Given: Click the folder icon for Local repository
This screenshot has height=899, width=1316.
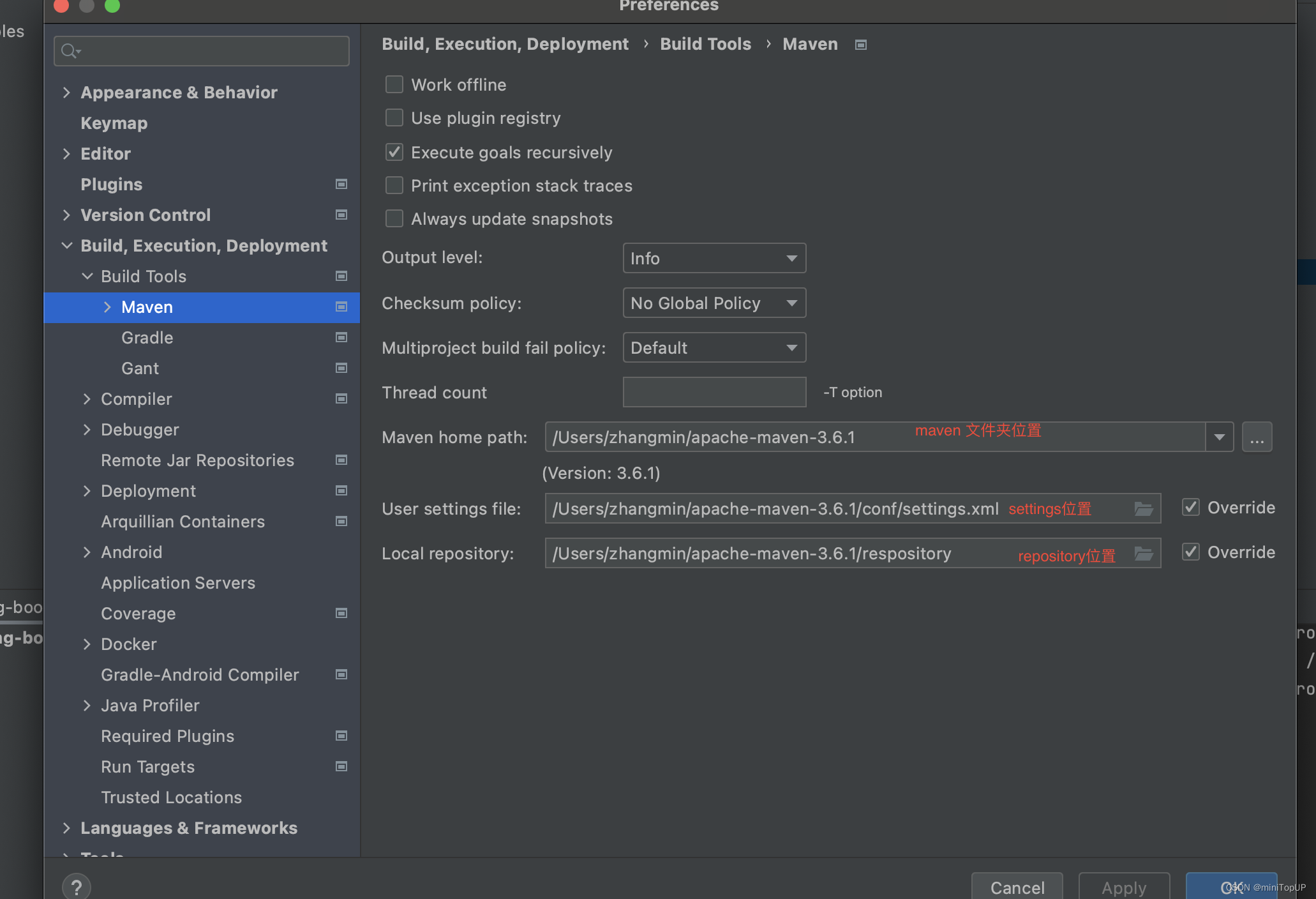Looking at the screenshot, I should 1143,554.
